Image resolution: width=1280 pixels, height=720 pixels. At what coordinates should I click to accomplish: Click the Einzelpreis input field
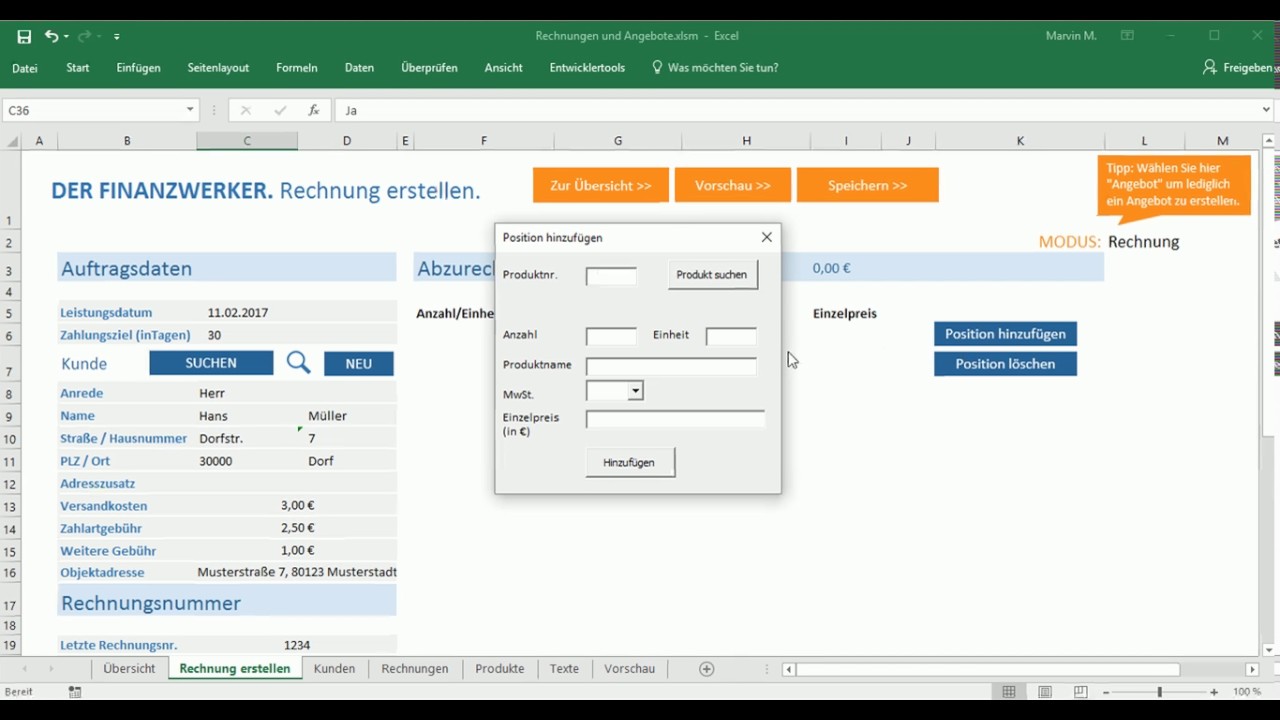[x=675, y=420]
